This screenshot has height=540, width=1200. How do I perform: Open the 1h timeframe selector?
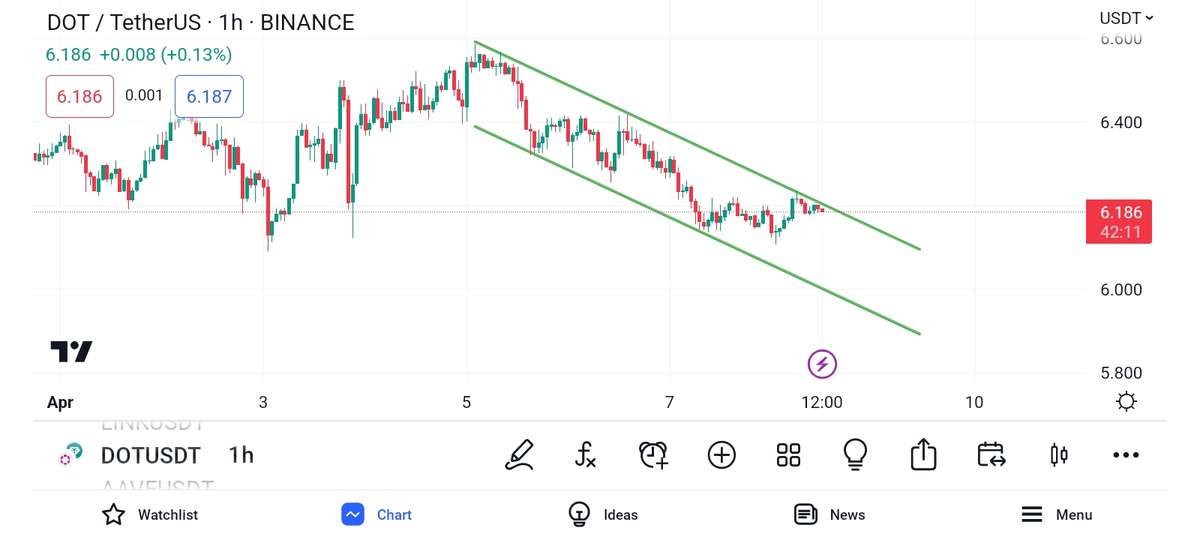241,455
